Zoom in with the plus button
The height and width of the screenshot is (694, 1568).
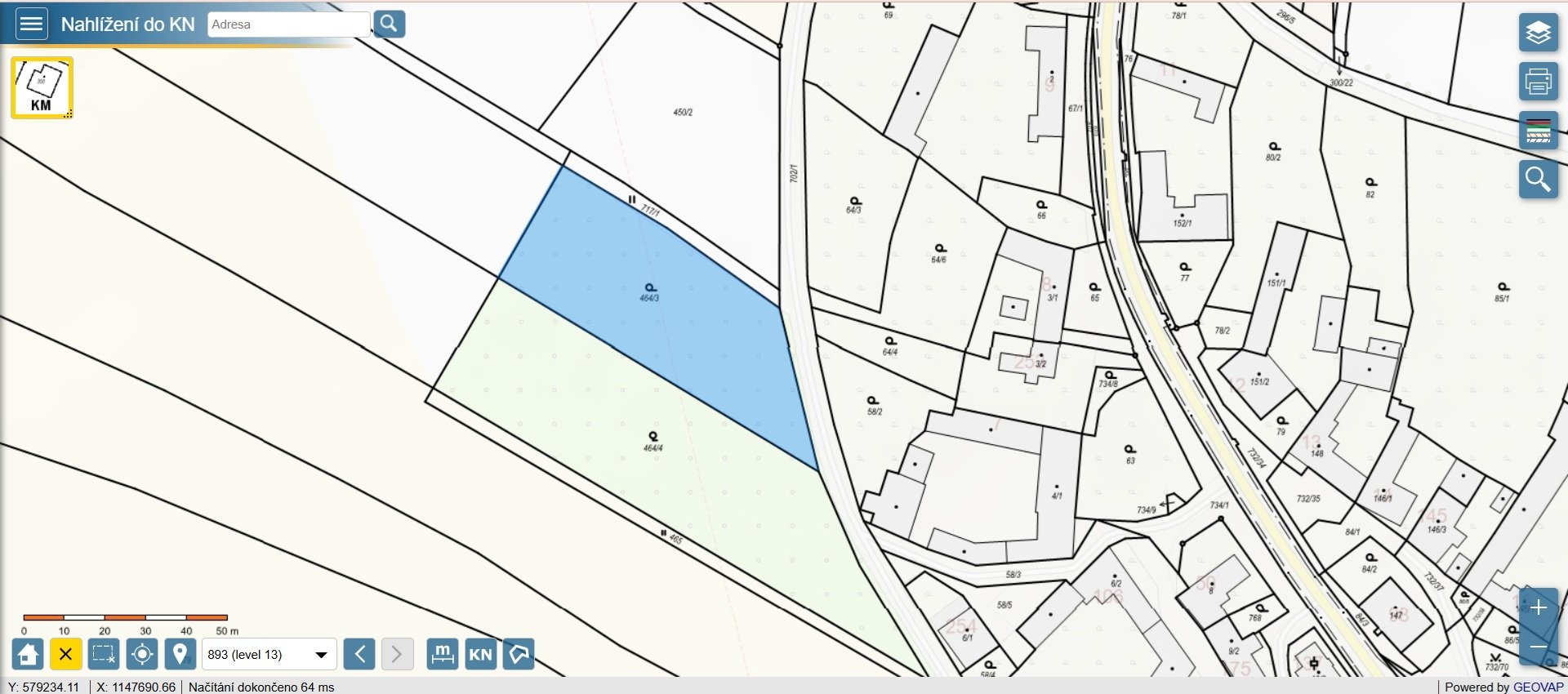(x=1539, y=607)
